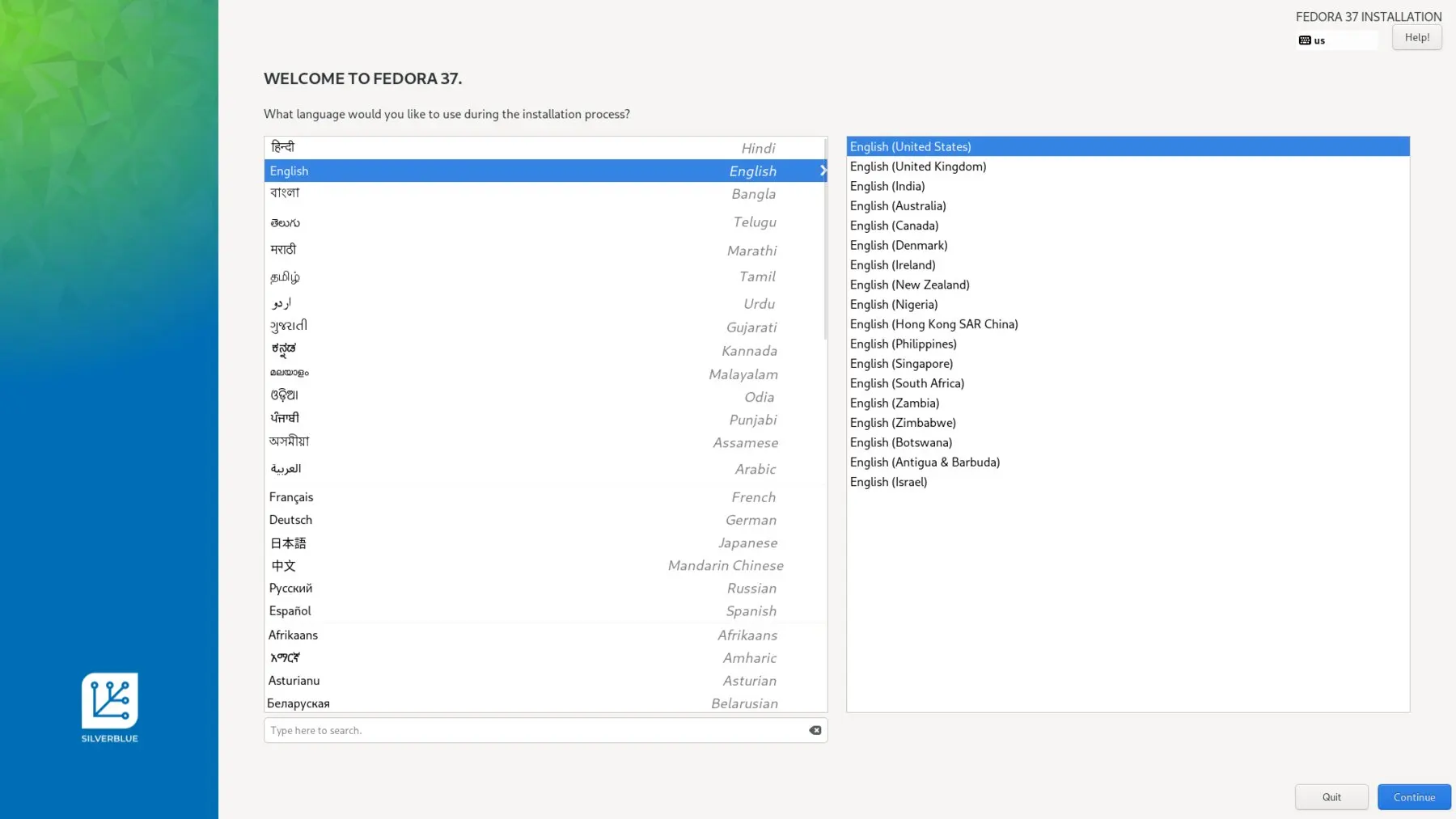
Task: Choose English (India) locale
Action: 1128,186
